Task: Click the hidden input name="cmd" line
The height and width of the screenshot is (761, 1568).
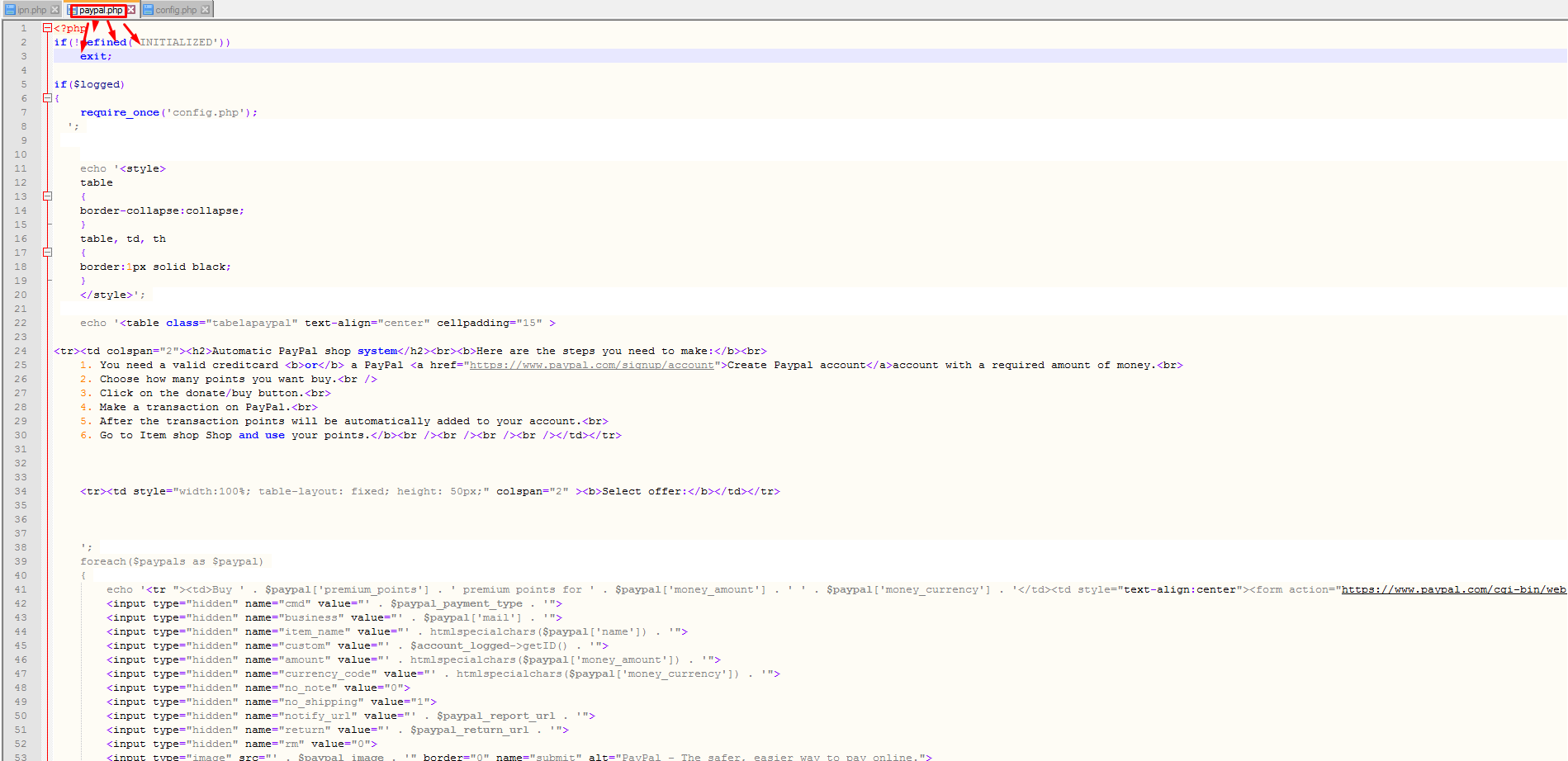Action: pyautogui.click(x=334, y=603)
